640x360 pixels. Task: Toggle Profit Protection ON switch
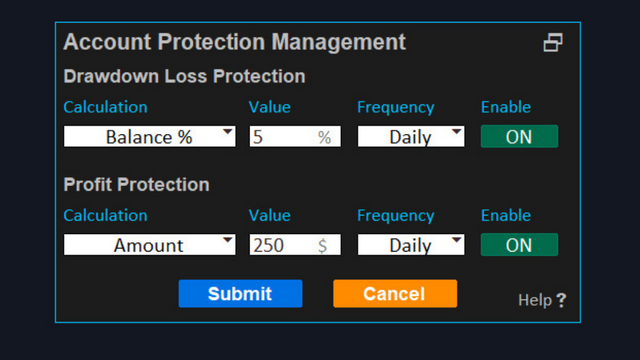pyautogui.click(x=519, y=244)
